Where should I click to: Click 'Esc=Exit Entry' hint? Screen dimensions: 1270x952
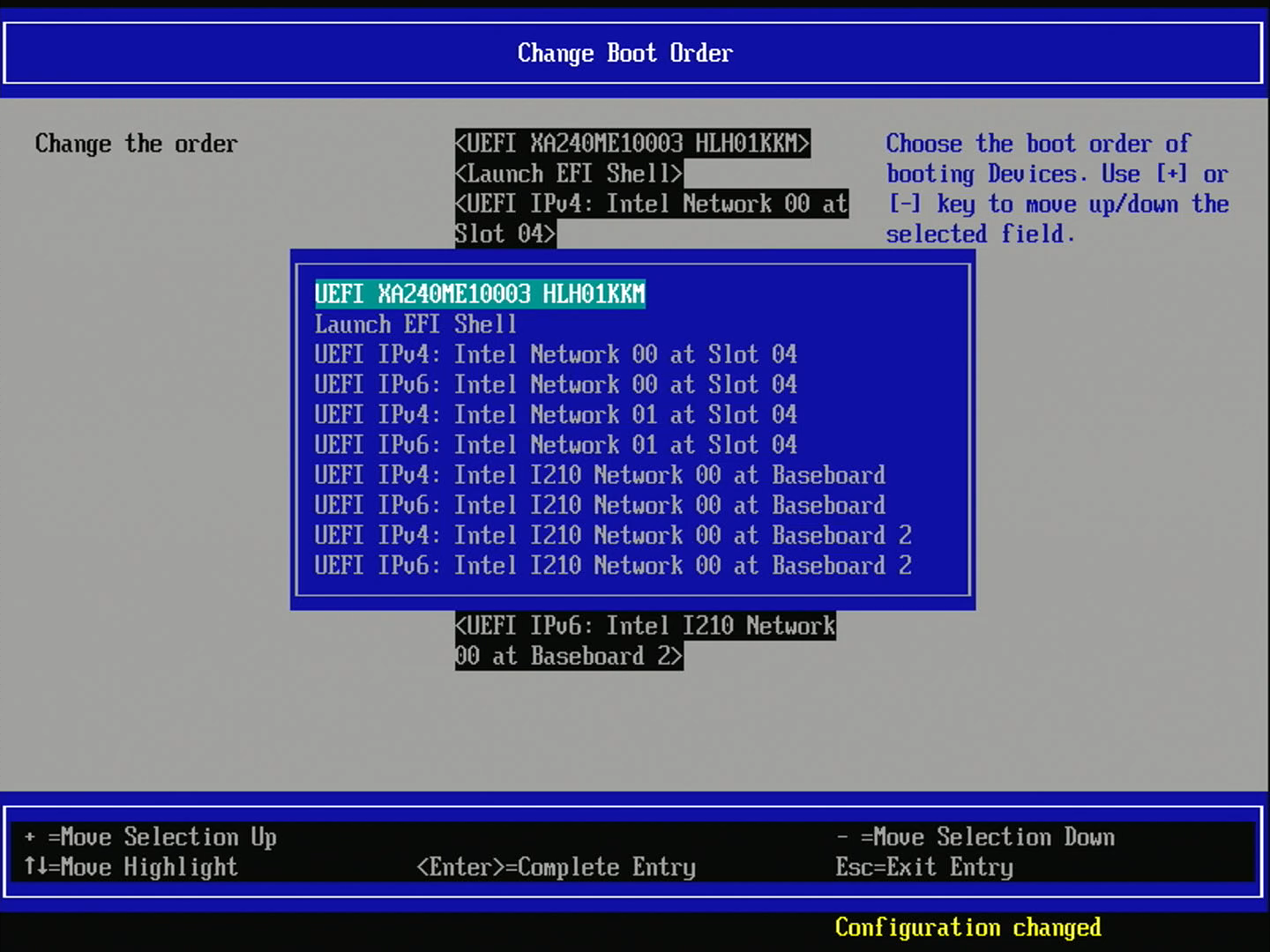point(924,867)
